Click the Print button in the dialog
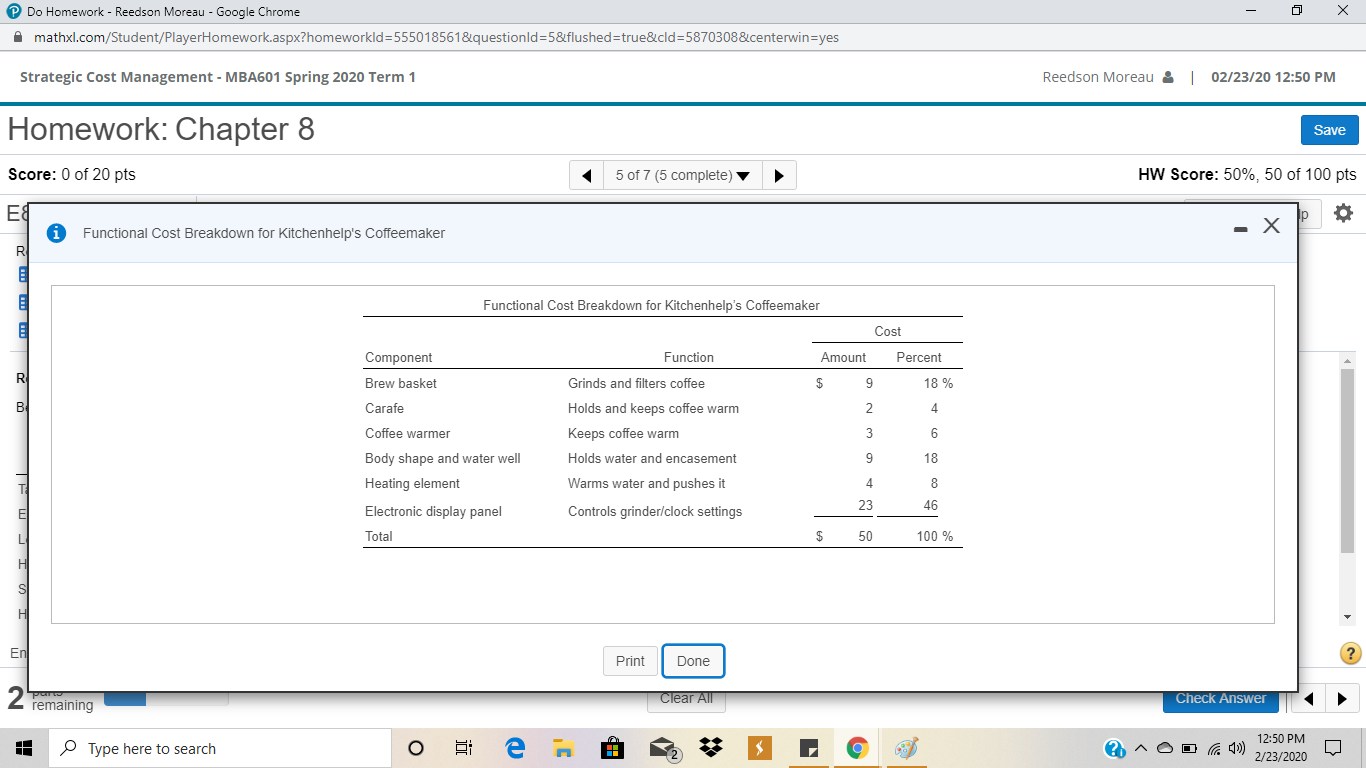1366x768 pixels. tap(629, 661)
